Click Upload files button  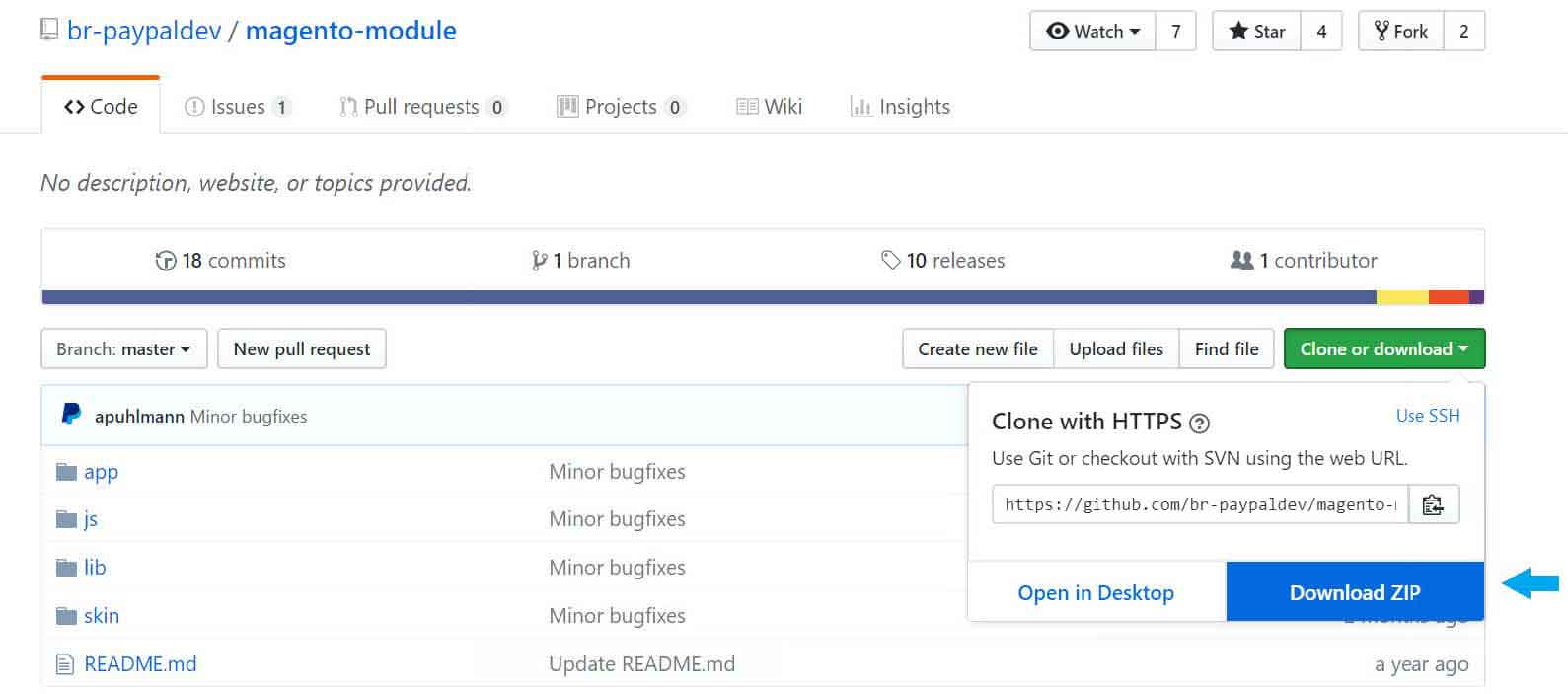coord(1116,348)
